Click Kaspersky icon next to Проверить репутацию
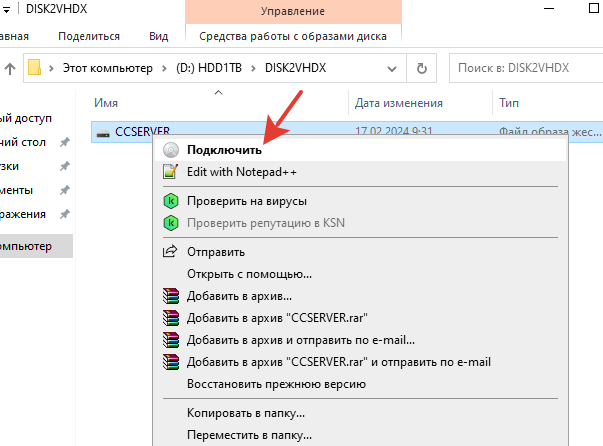The width and height of the screenshot is (603, 446). coord(171,223)
